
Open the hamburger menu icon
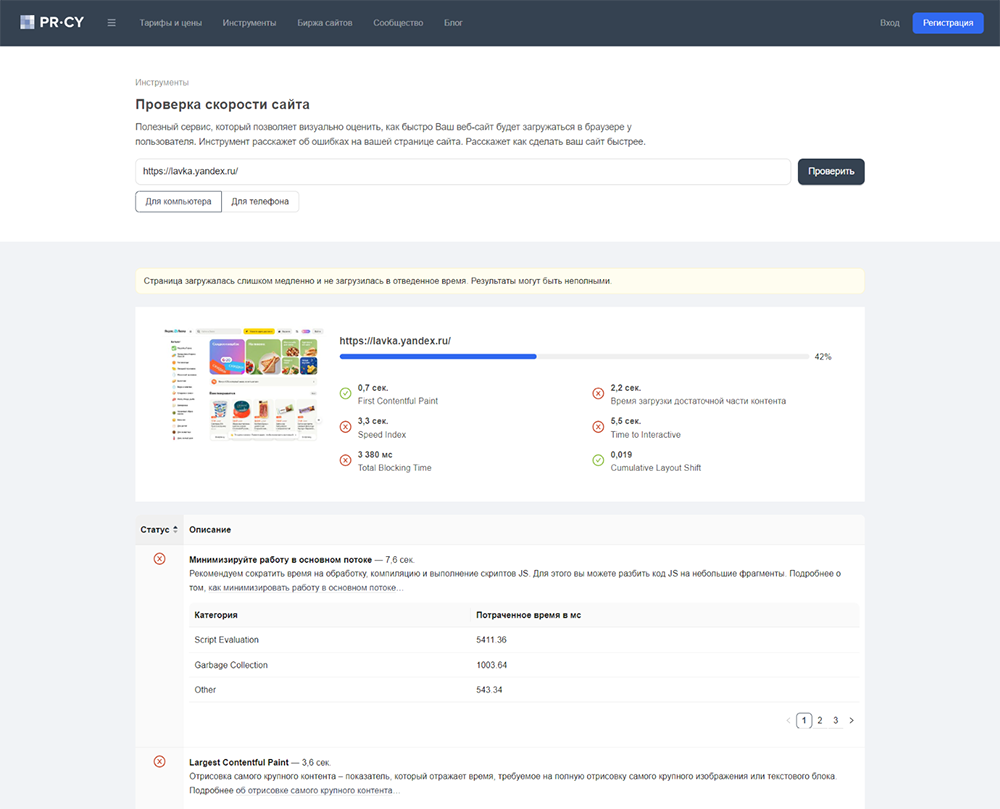coord(112,23)
